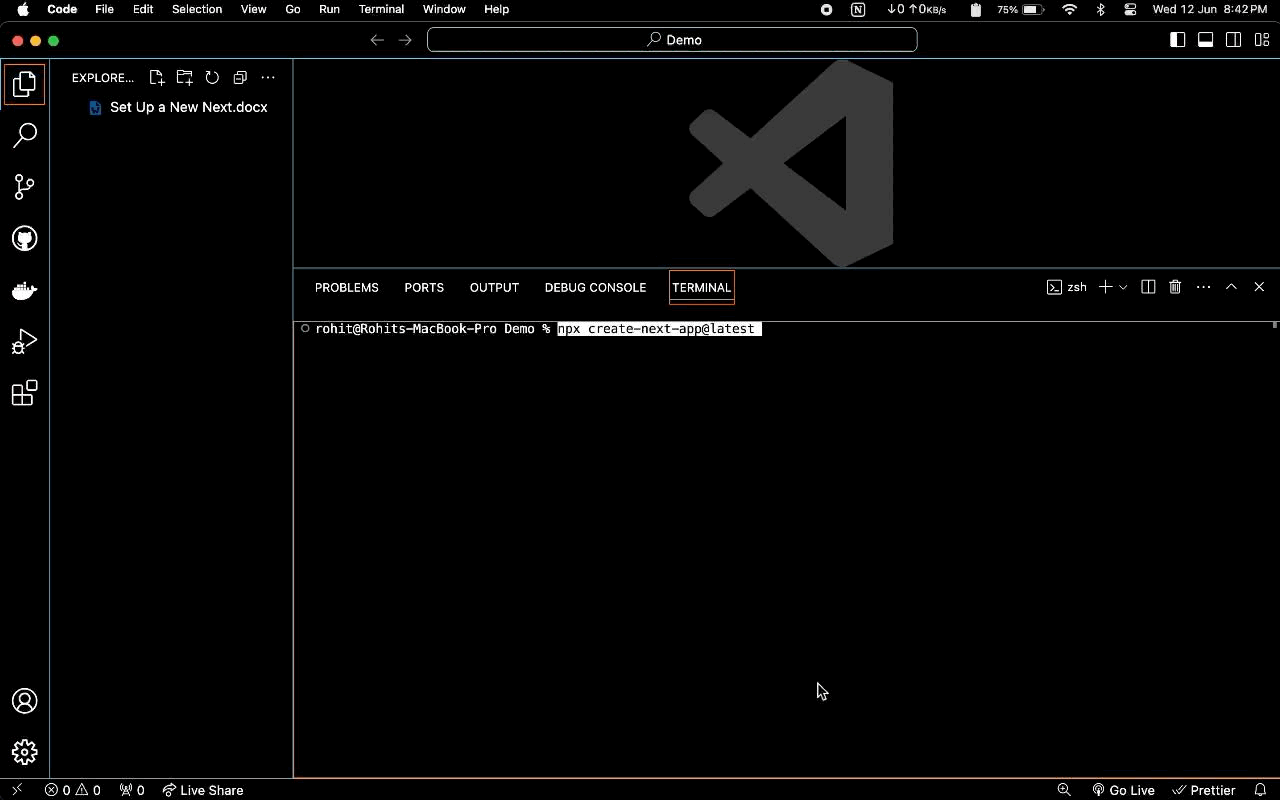Open the Selection menu
This screenshot has width=1280, height=800.
pos(197,9)
